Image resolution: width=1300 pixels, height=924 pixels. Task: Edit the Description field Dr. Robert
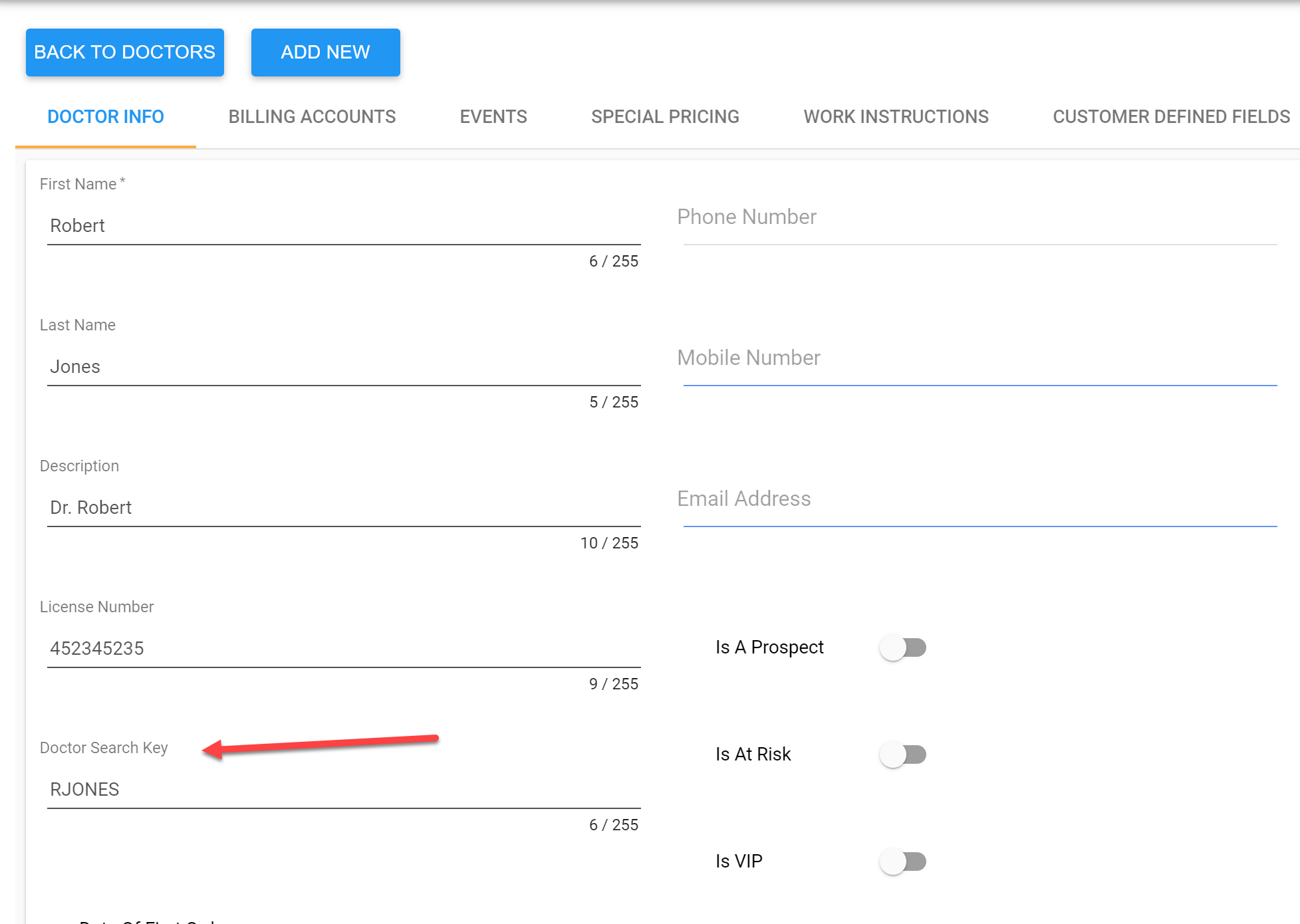click(x=343, y=508)
